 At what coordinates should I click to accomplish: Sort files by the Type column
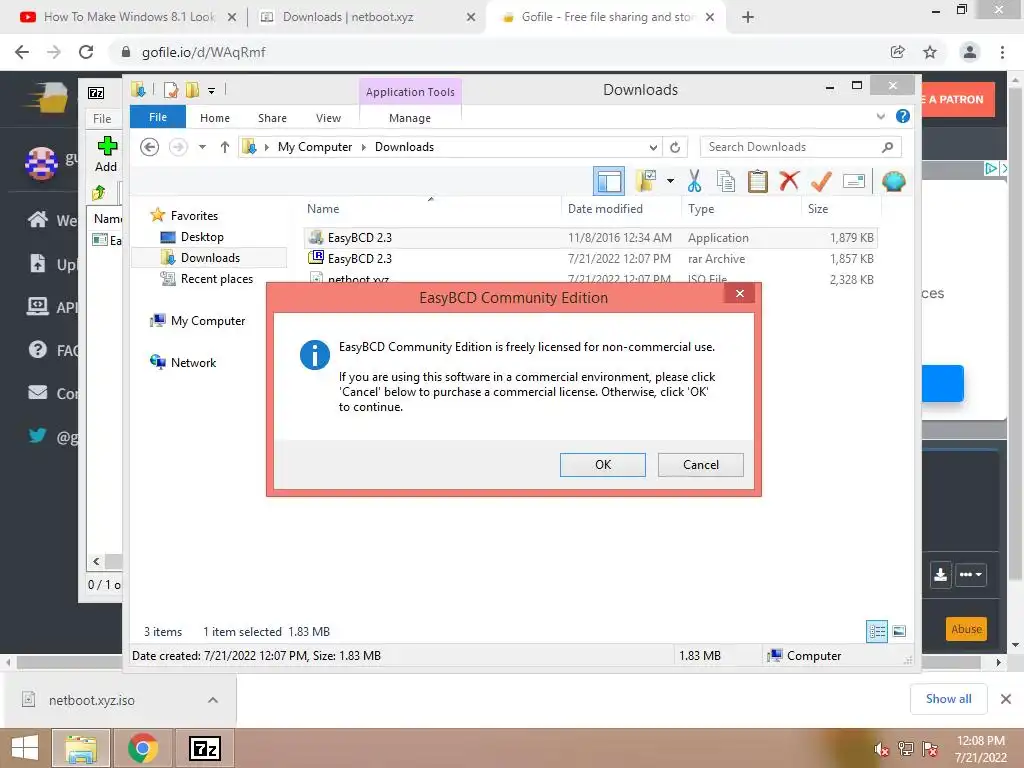[741, 208]
